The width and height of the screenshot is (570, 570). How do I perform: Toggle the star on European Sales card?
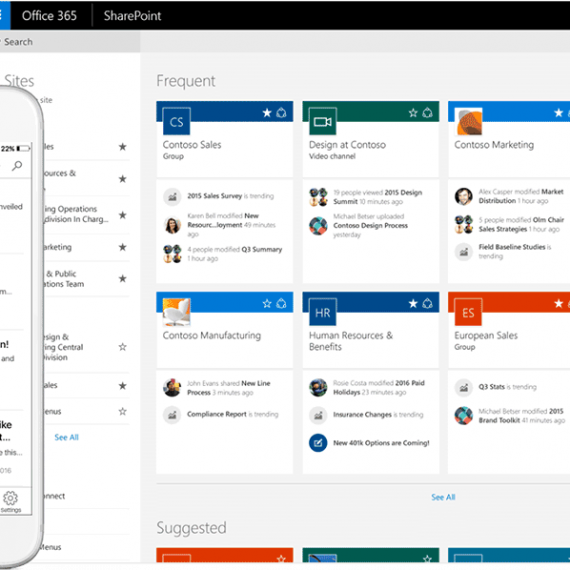(559, 303)
